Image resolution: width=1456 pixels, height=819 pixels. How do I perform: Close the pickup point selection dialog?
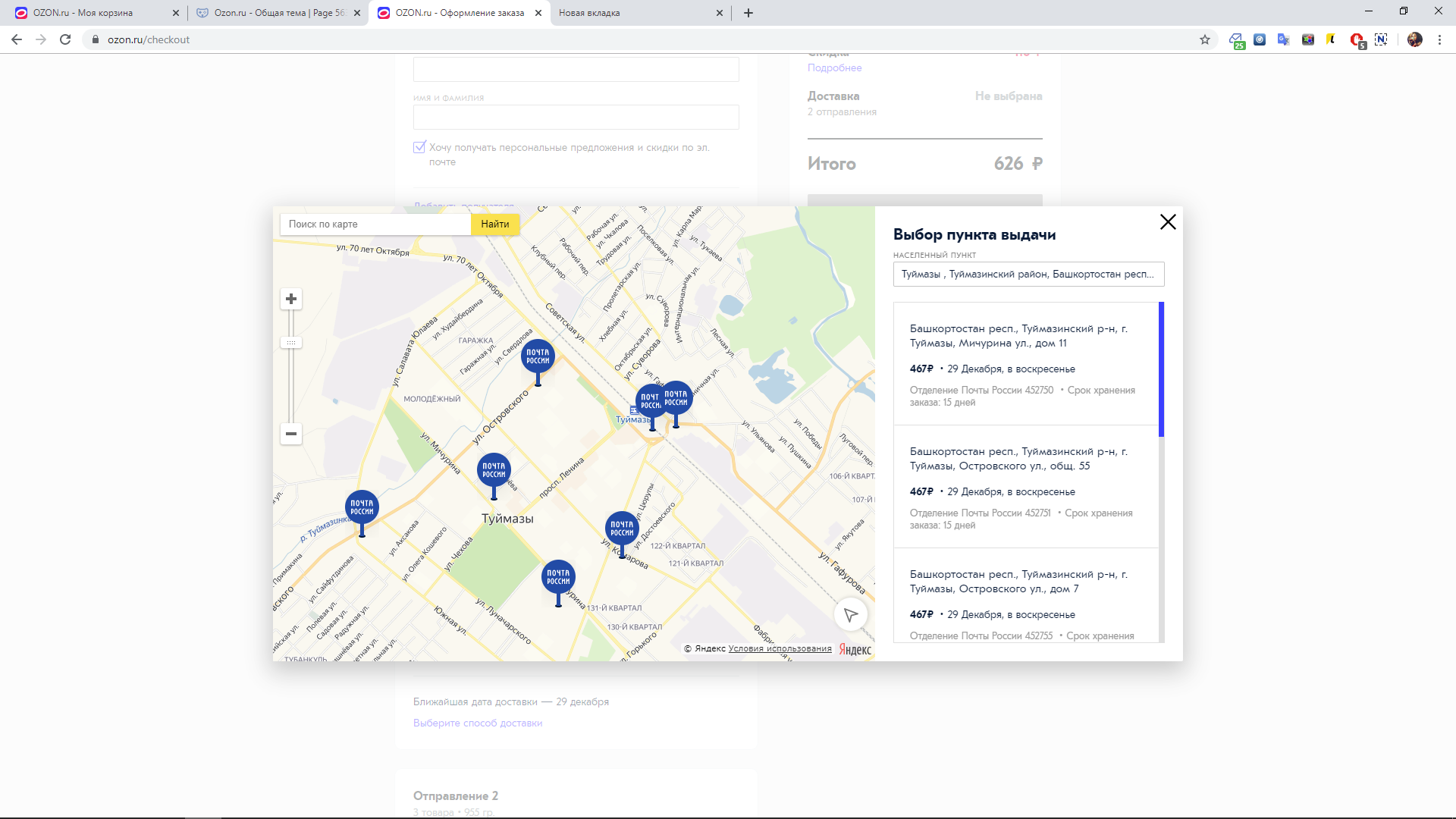[1168, 221]
